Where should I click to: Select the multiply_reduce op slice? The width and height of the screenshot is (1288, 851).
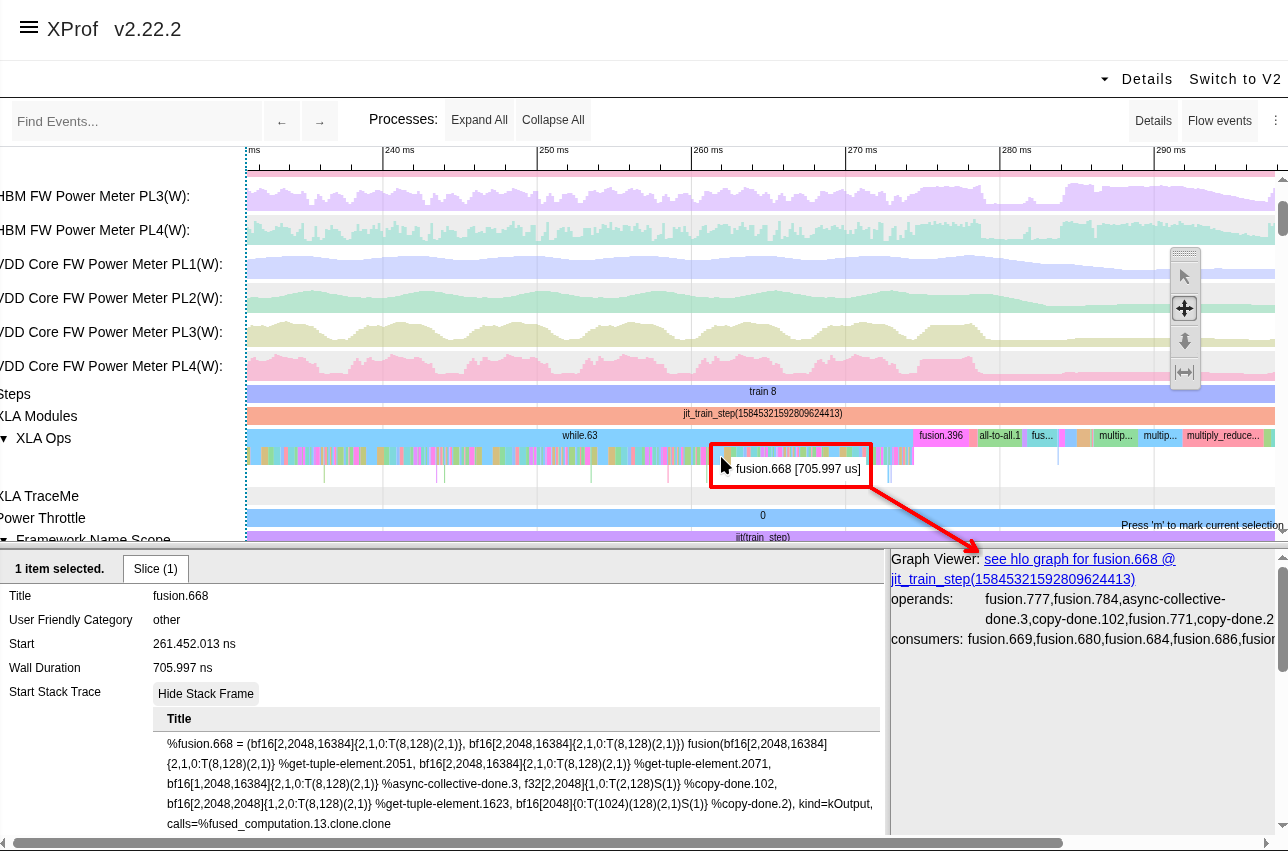1223,436
